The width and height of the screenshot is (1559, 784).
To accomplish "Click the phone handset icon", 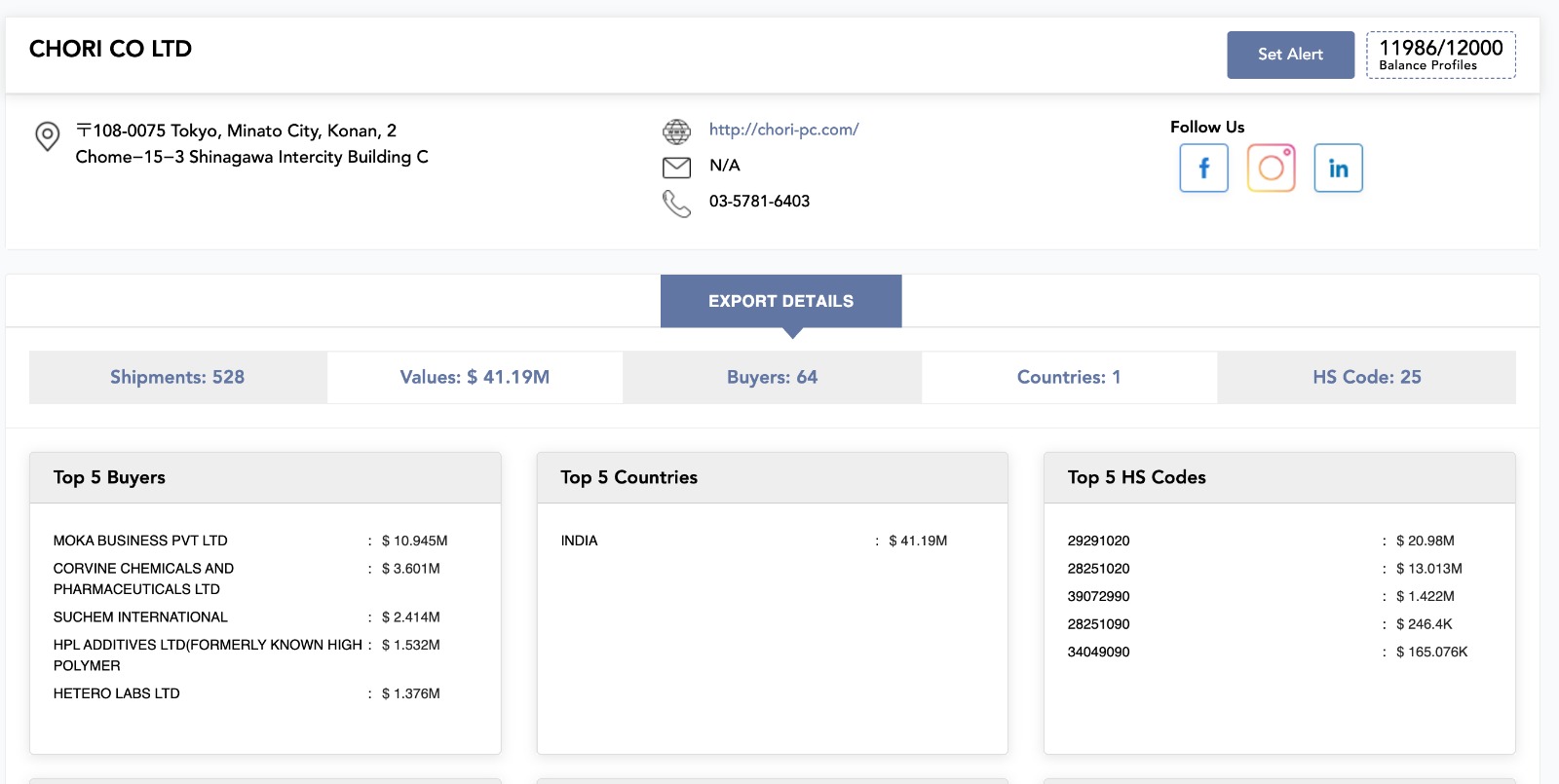I will [x=676, y=203].
